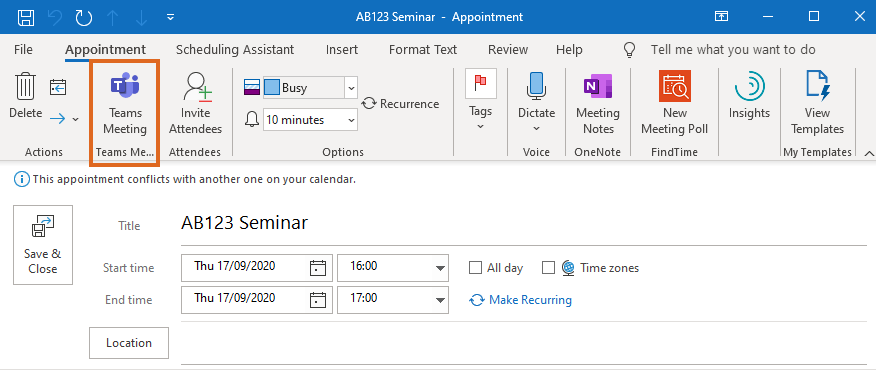Open Customize Quick Access Toolbar menu
Viewport: 876px width, 377px height.
click(170, 17)
